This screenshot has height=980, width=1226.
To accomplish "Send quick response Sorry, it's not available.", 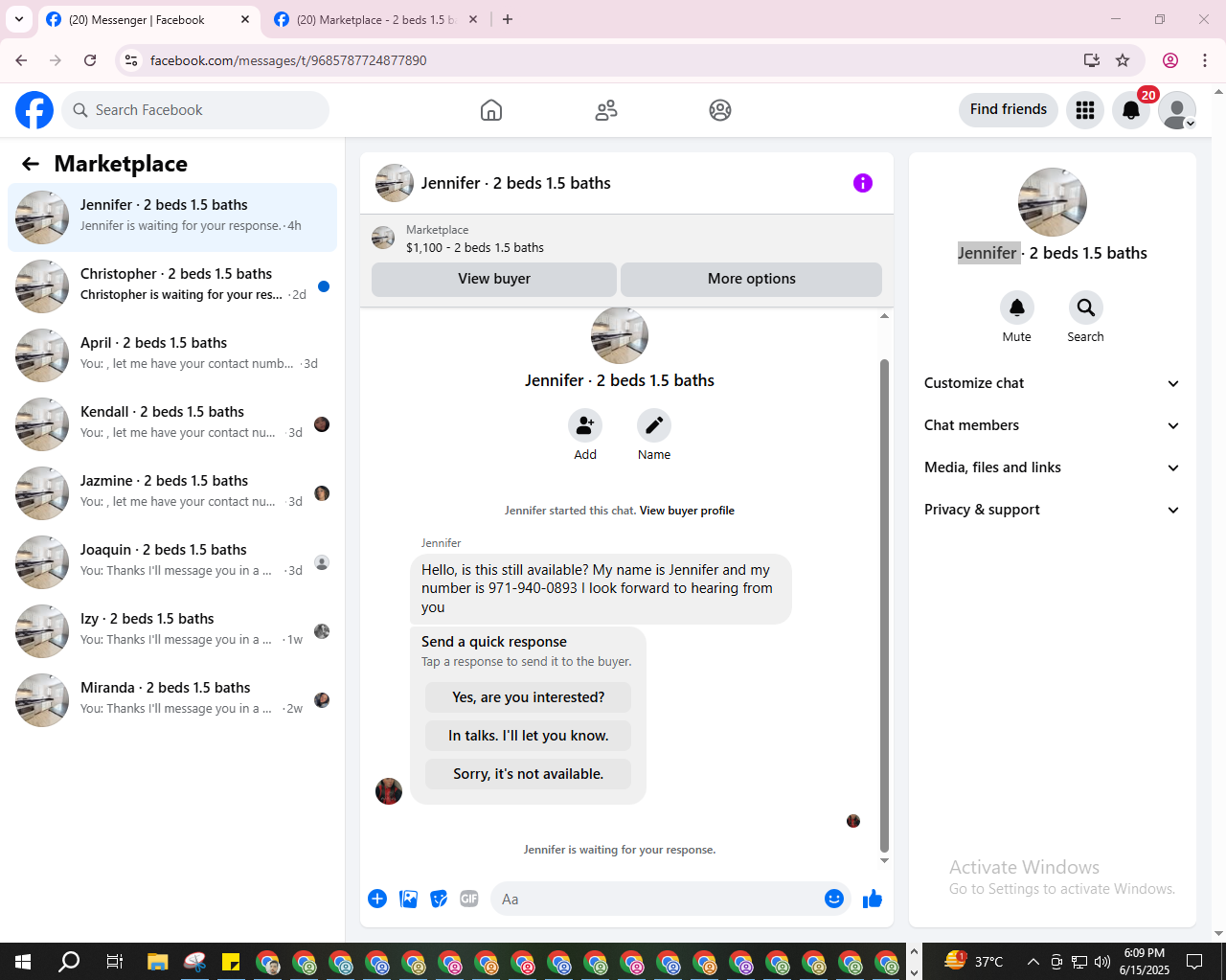I will pos(529,774).
